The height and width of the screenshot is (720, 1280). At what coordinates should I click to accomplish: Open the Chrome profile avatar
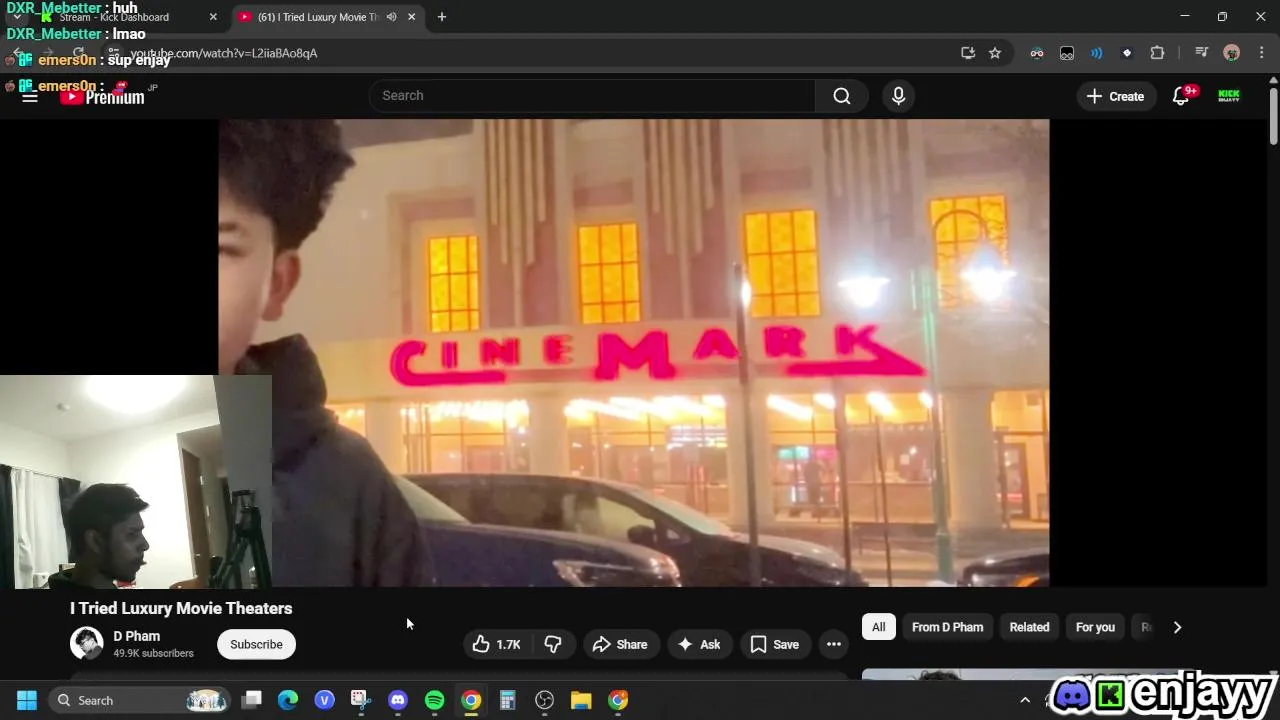[1232, 53]
